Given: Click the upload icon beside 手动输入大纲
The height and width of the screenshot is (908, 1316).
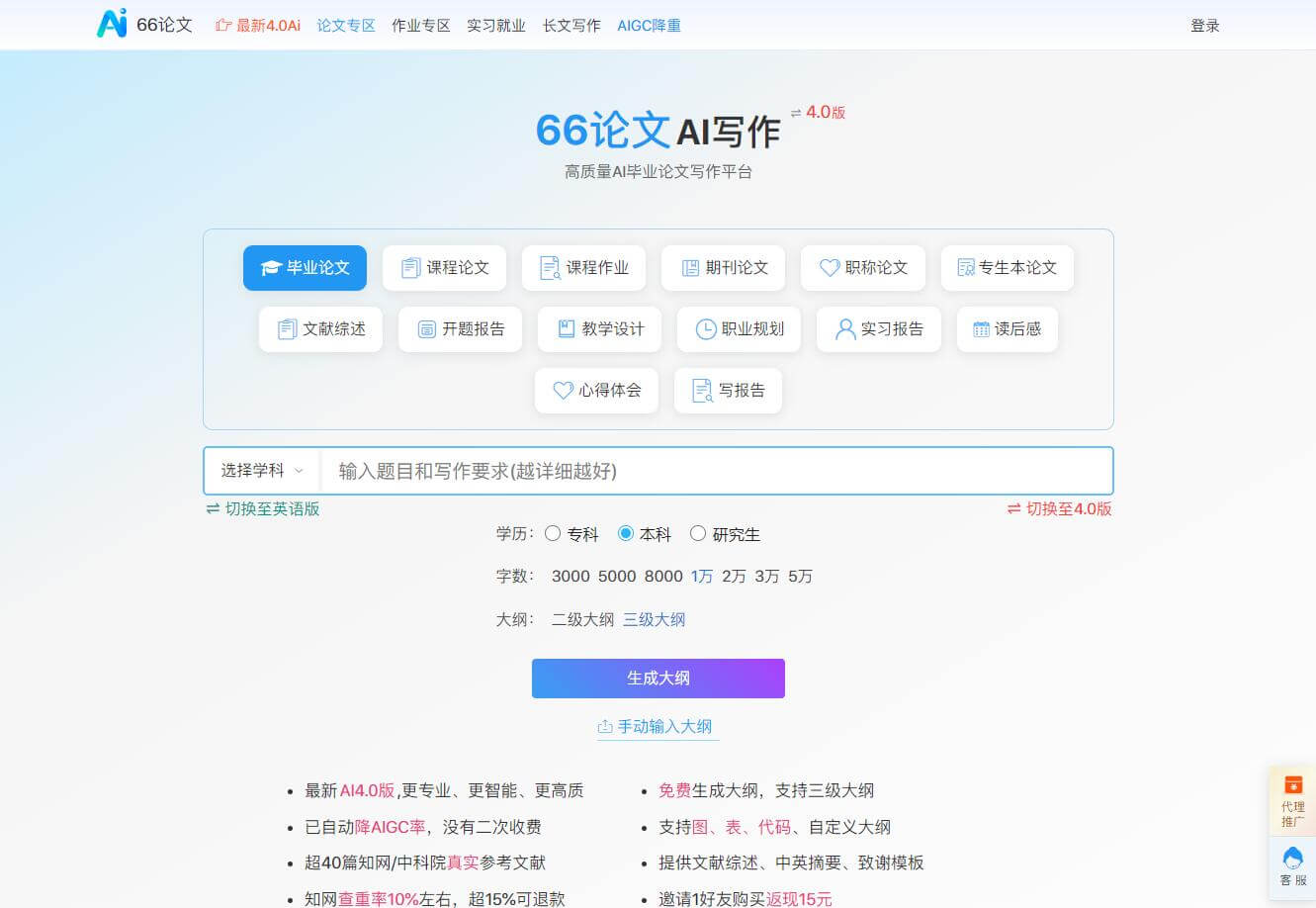Looking at the screenshot, I should click(x=605, y=727).
